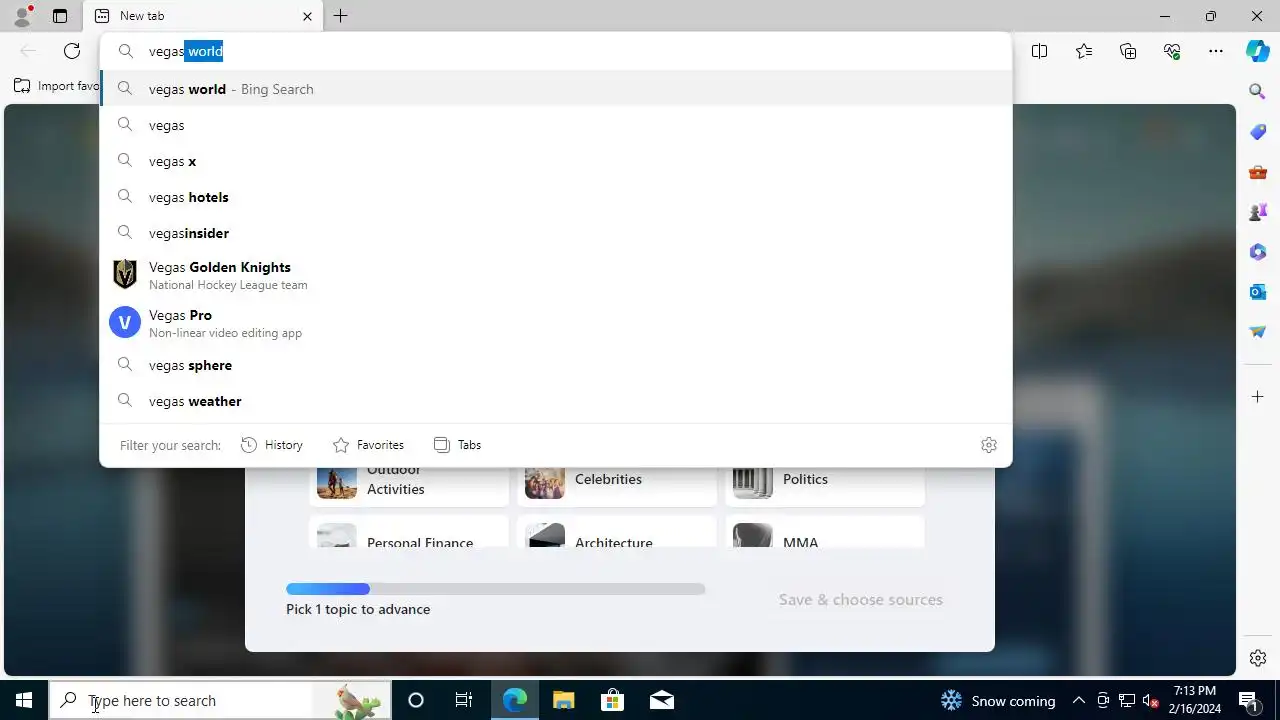Open Microsoft Store from taskbar
1280x720 pixels.
pos(612,700)
